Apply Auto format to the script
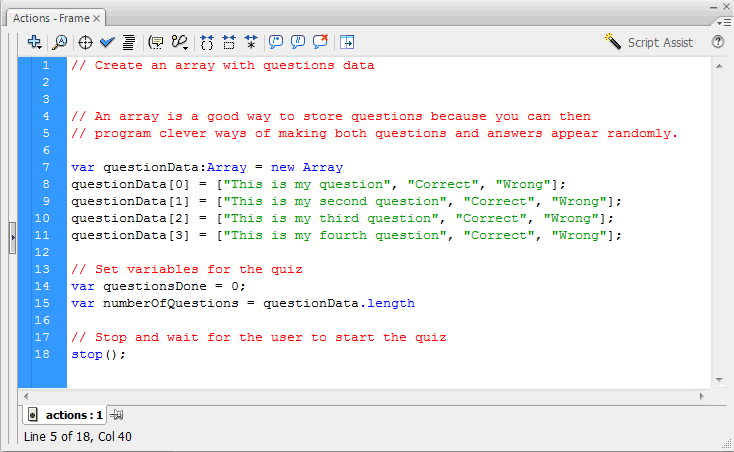The height and width of the screenshot is (452, 734). pos(129,42)
